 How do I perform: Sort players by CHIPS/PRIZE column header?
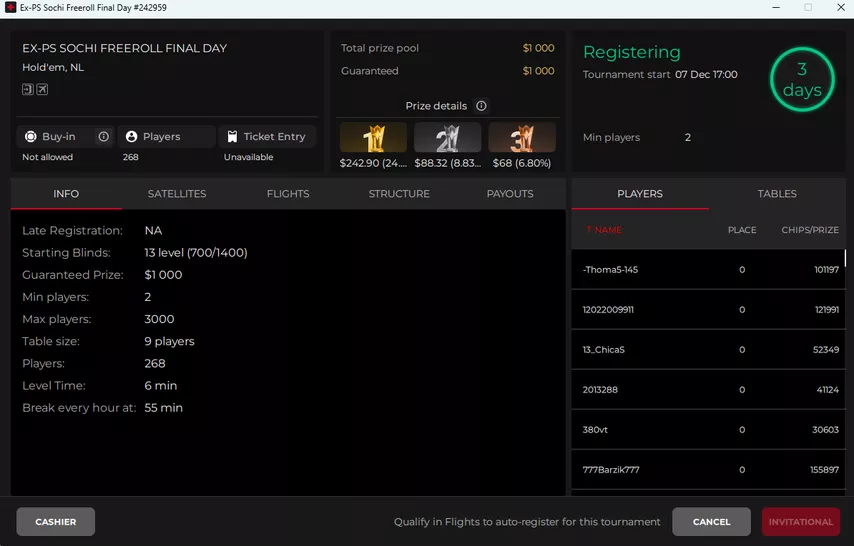click(x=809, y=230)
